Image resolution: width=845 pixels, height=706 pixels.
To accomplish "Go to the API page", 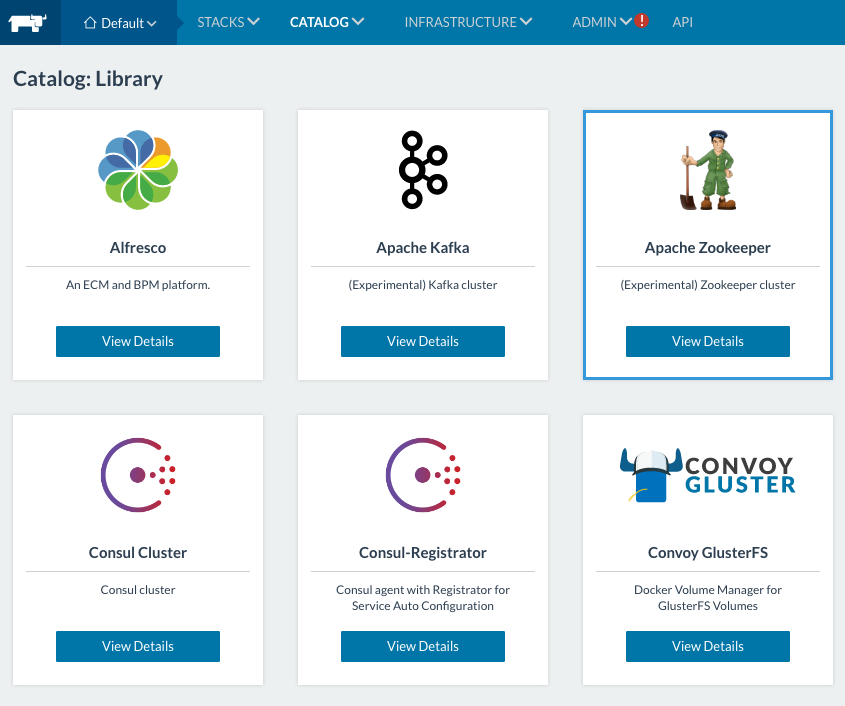I will tap(683, 22).
